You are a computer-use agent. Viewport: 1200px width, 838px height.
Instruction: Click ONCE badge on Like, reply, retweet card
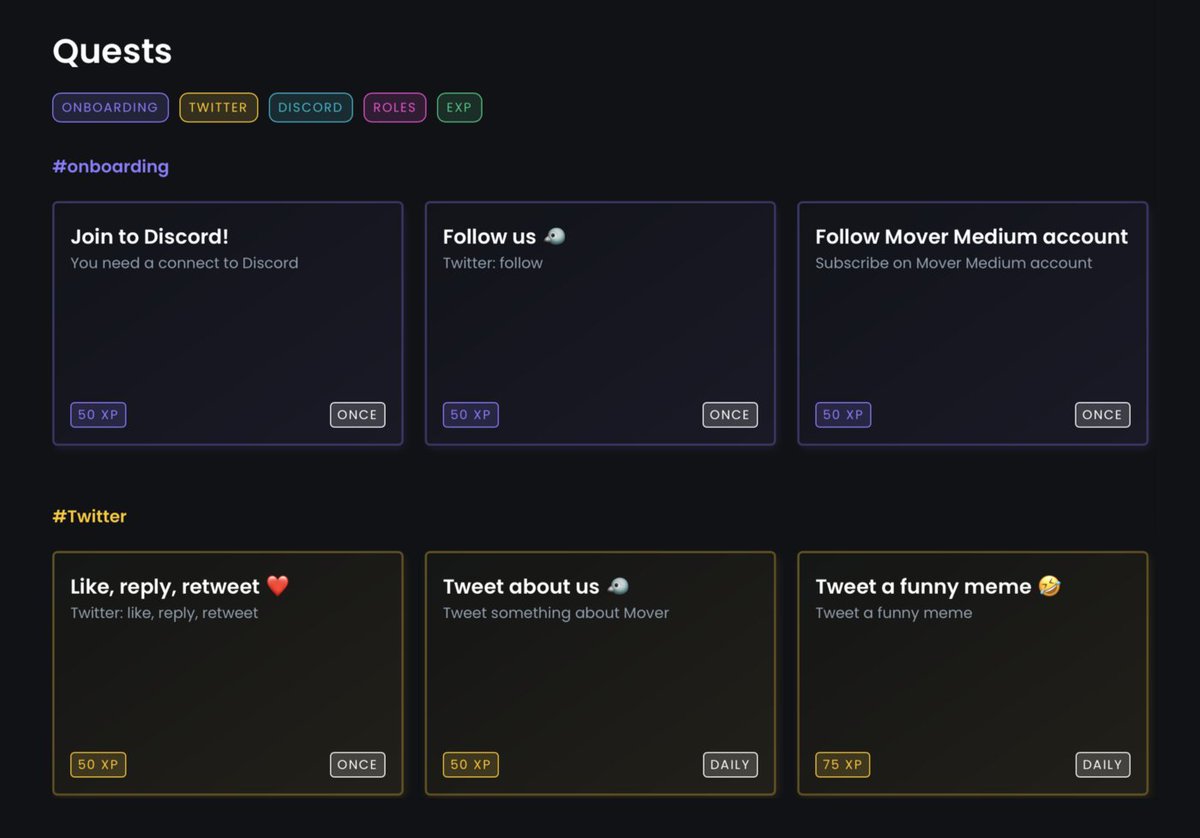click(x=358, y=765)
